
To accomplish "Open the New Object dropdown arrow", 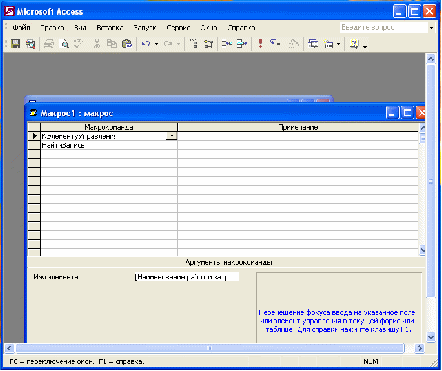I will click(338, 44).
